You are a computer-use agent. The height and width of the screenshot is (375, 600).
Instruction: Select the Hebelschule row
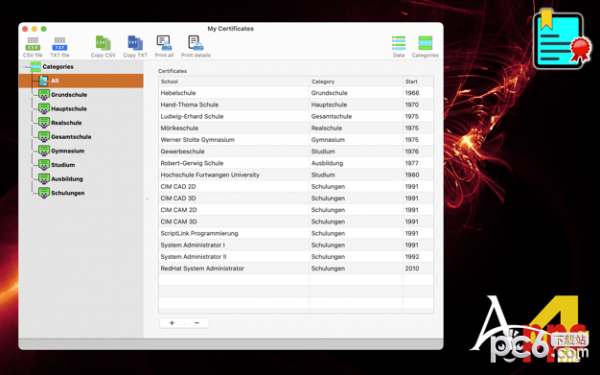[x=296, y=93]
